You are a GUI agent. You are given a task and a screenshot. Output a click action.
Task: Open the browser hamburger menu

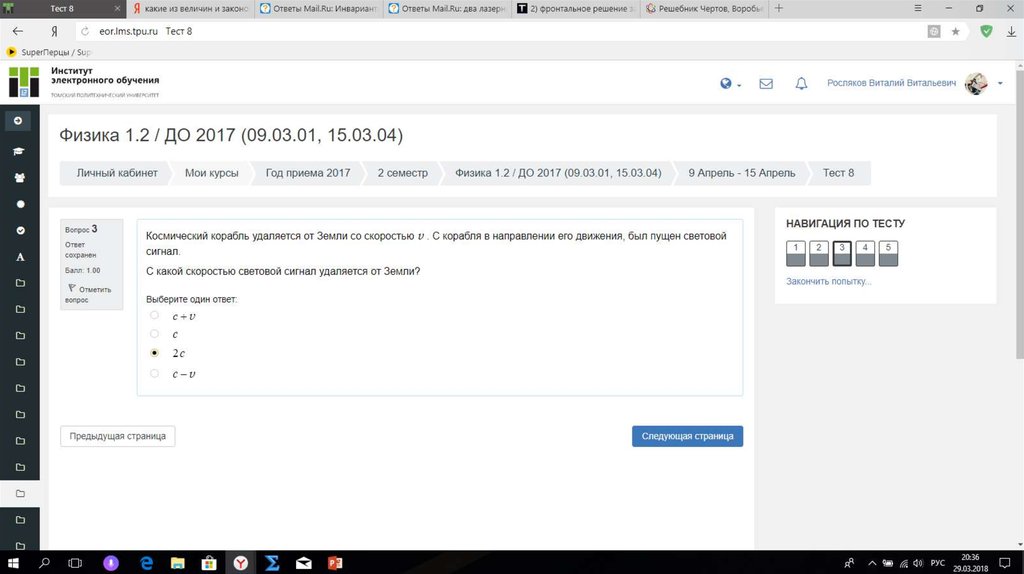918,8
